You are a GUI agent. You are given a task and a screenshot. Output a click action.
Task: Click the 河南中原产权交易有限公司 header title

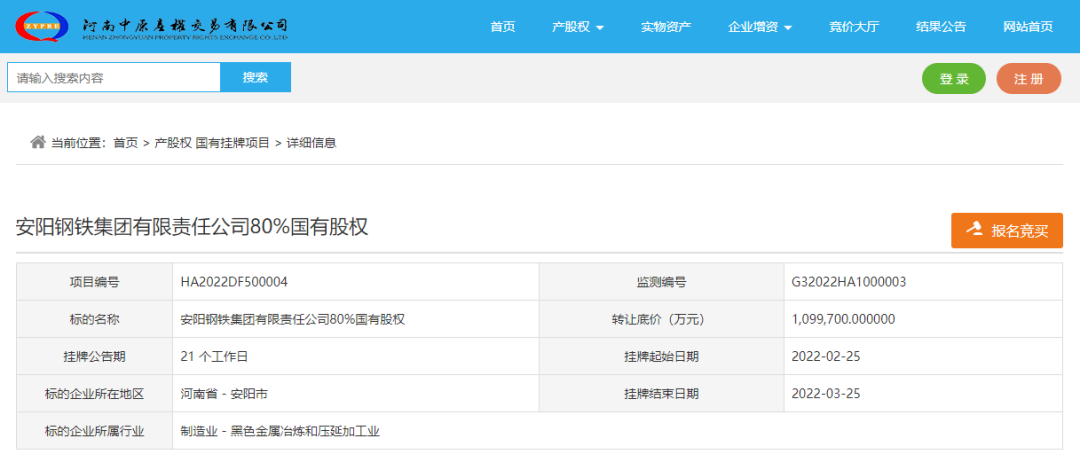[185, 27]
